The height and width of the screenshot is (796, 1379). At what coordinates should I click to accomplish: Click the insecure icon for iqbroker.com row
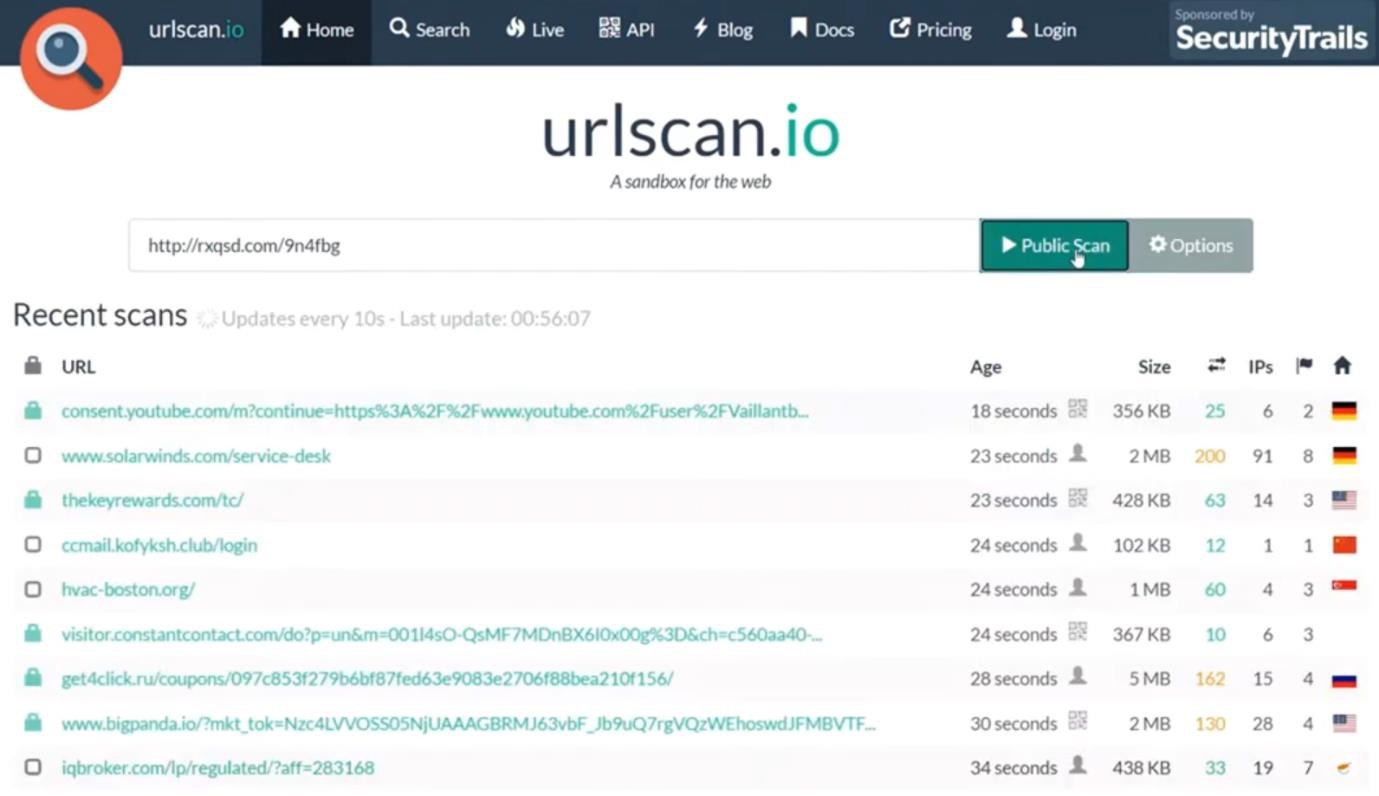click(33, 768)
